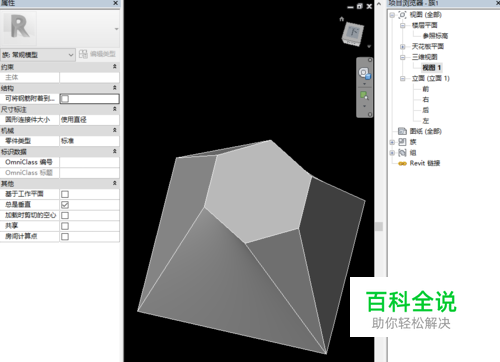
Task: Collapse the 楼层平面 tree node
Action: pyautogui.click(x=403, y=25)
